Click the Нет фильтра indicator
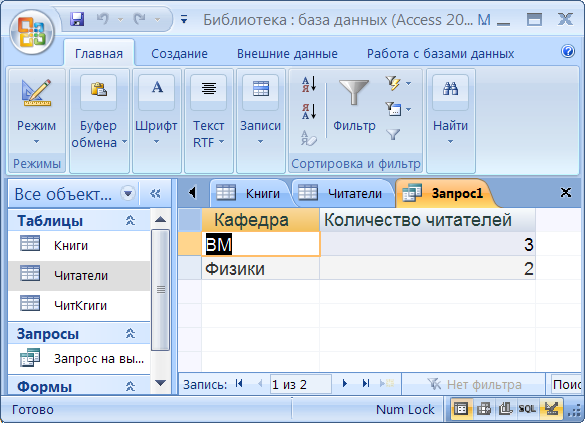This screenshot has width=585, height=423. (x=474, y=384)
